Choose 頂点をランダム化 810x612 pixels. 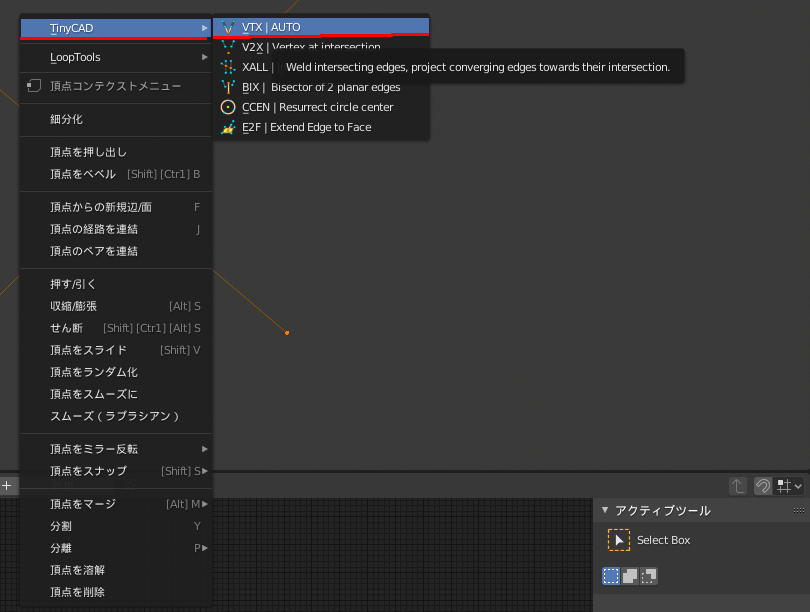[x=116, y=372]
